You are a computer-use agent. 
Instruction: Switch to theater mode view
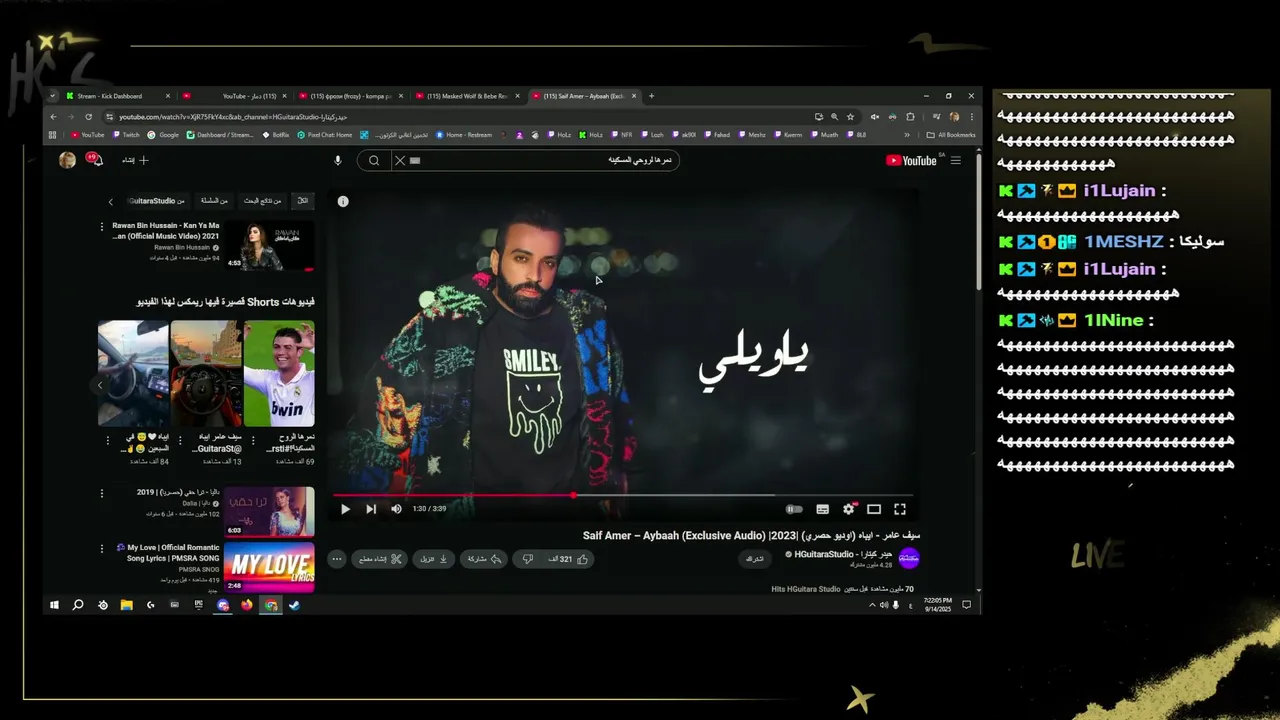pyautogui.click(x=874, y=509)
